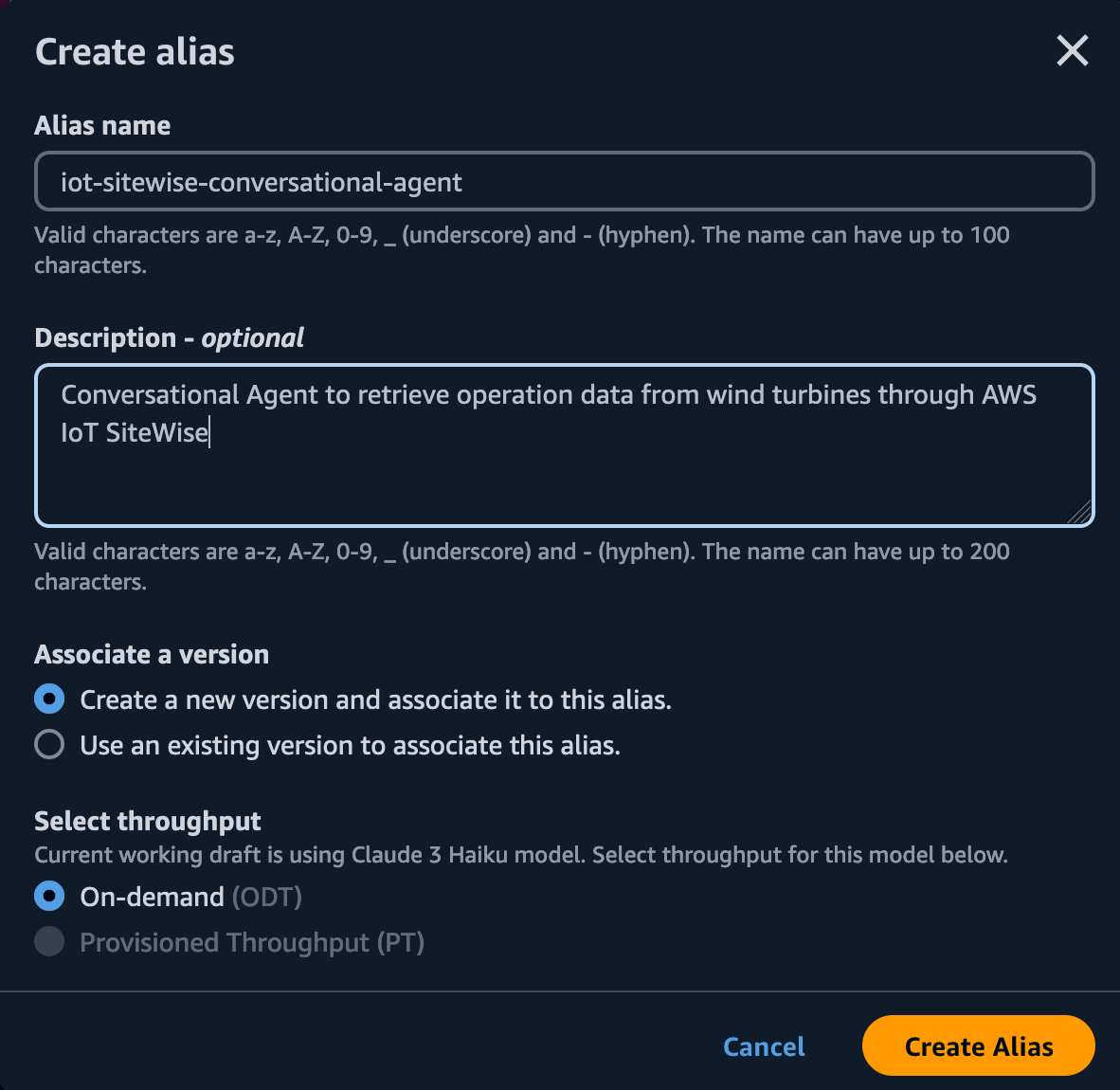Select the alias name 'iot-sitewise-conversational-agent'

261,181
